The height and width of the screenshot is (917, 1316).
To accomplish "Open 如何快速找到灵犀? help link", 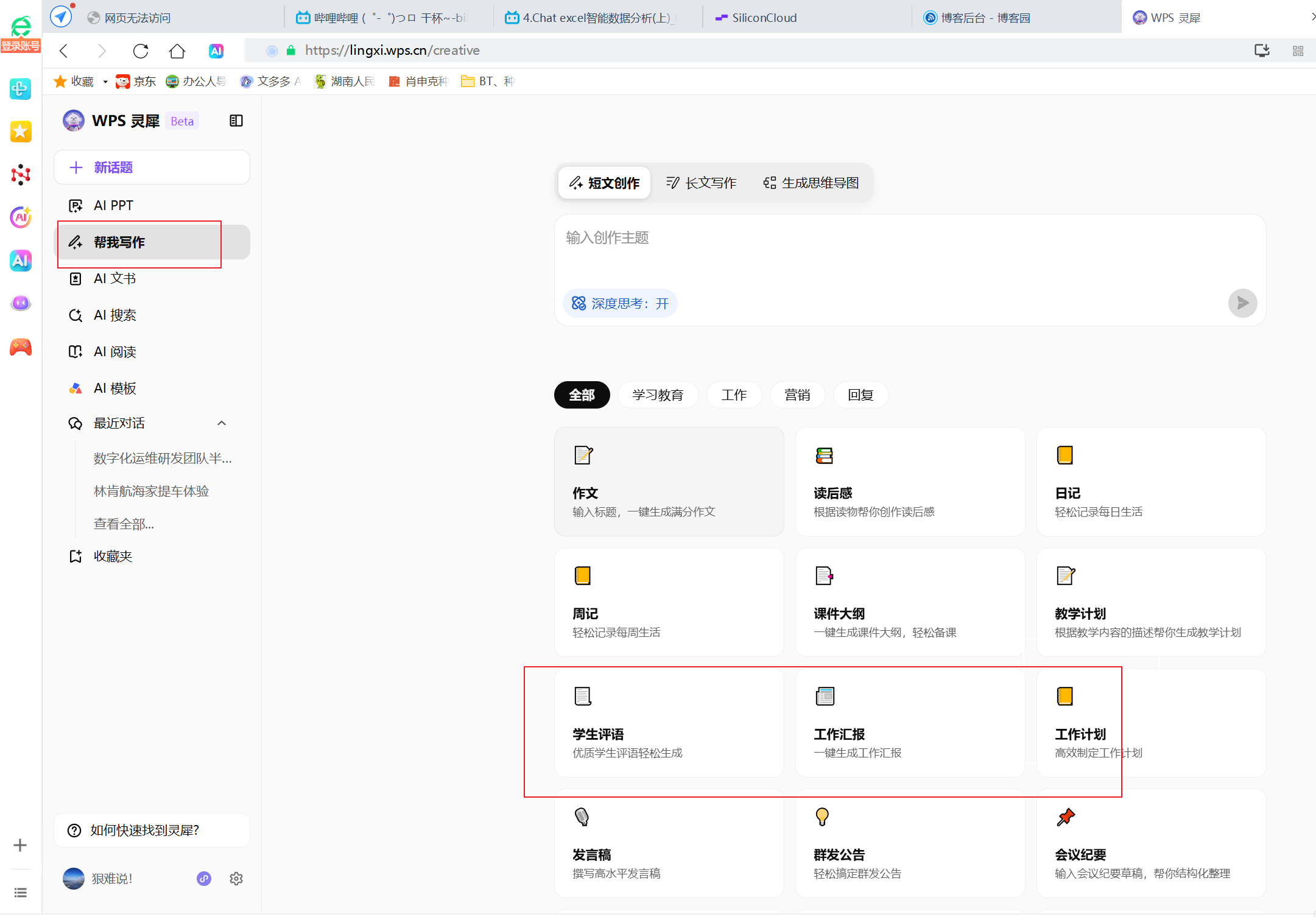I will (x=144, y=830).
